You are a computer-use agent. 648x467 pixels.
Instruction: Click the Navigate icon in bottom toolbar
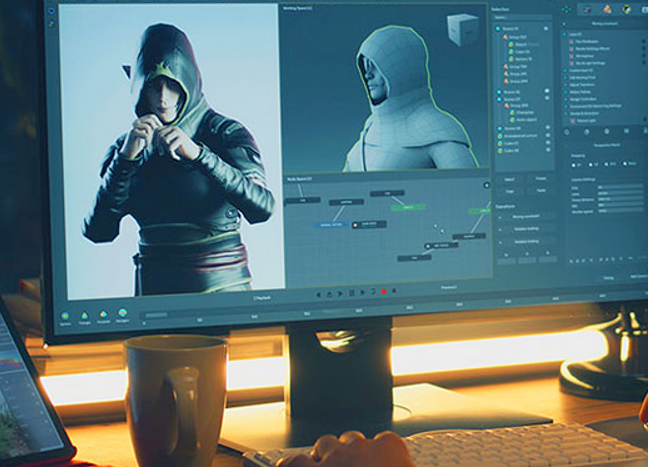point(121,314)
